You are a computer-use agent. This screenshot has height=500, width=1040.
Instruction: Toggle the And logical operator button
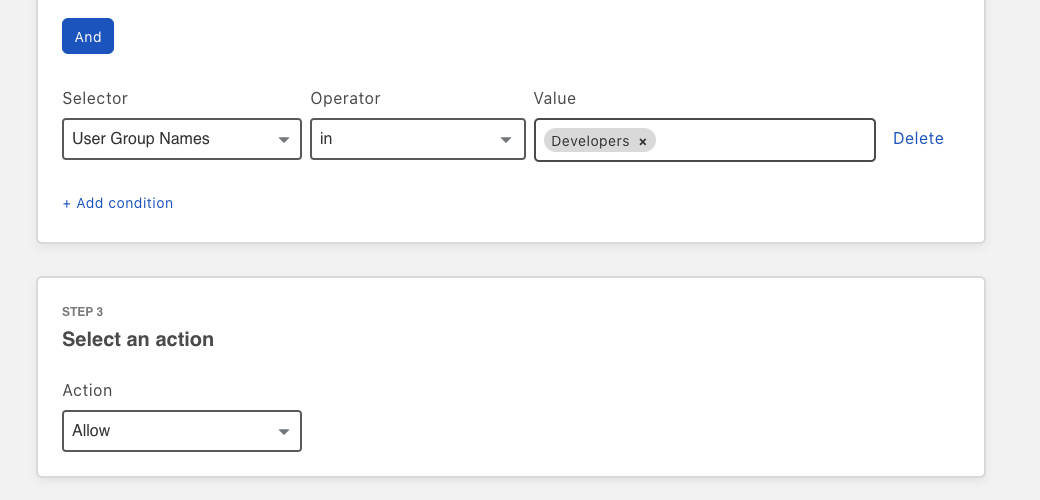tap(88, 36)
